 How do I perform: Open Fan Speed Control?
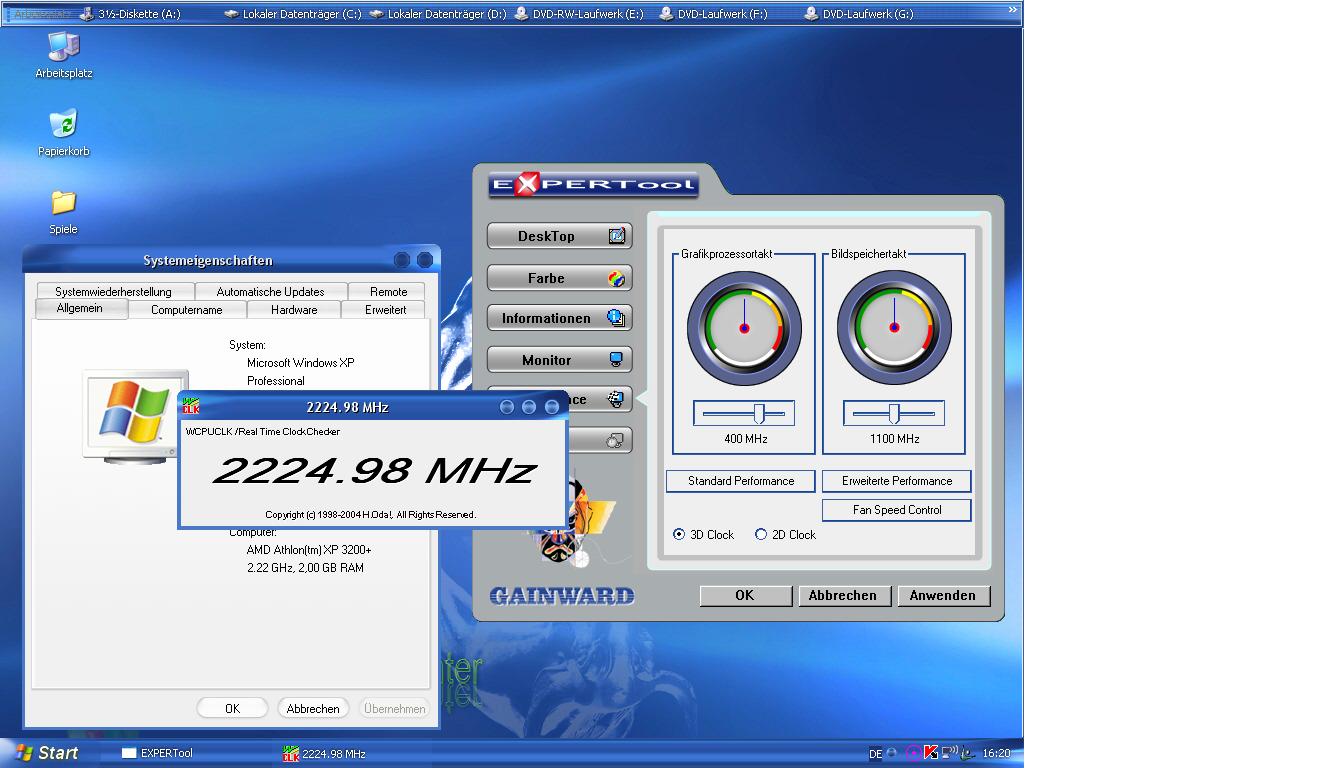tap(897, 510)
